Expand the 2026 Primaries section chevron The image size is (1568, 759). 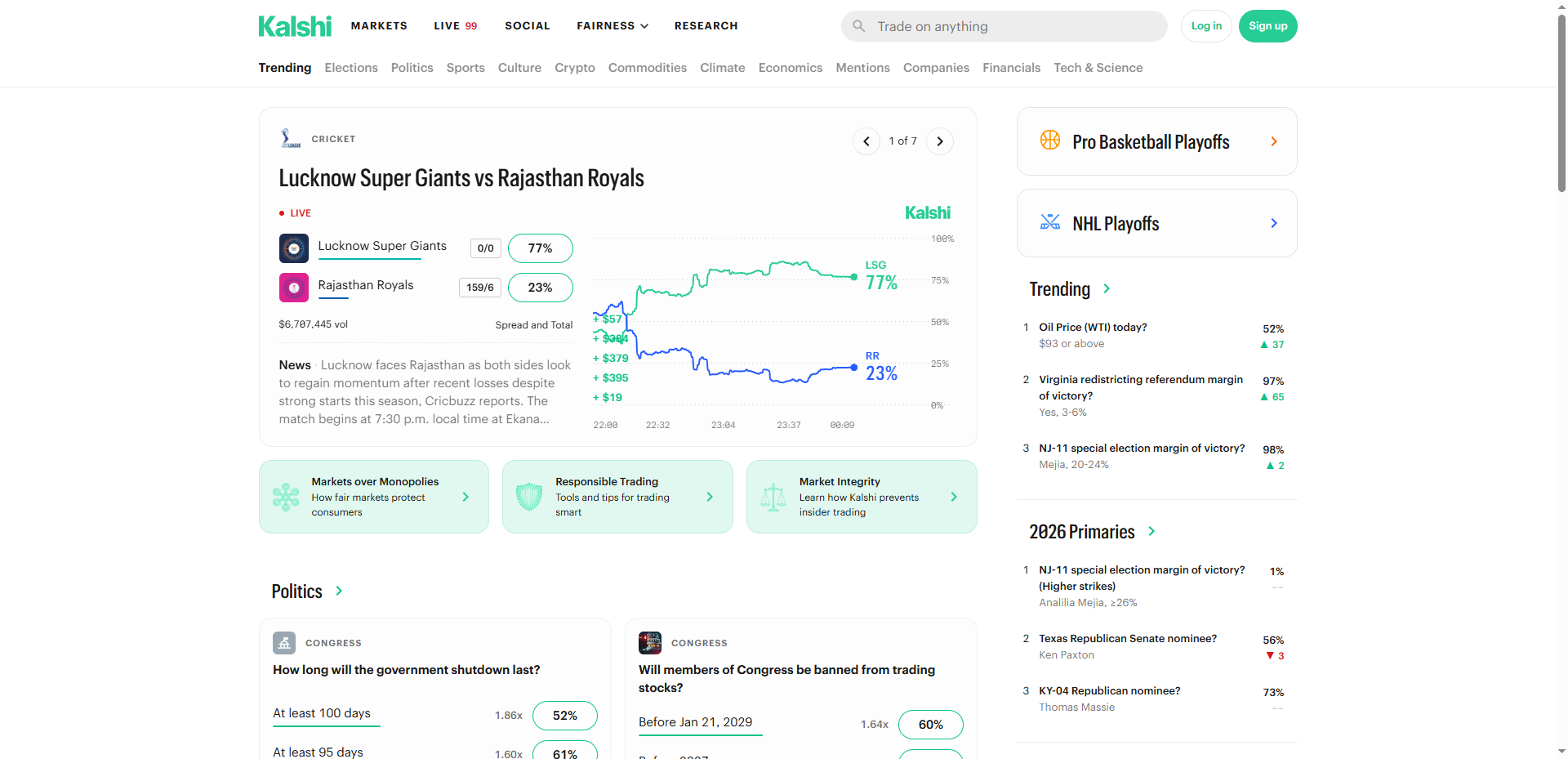coord(1151,531)
